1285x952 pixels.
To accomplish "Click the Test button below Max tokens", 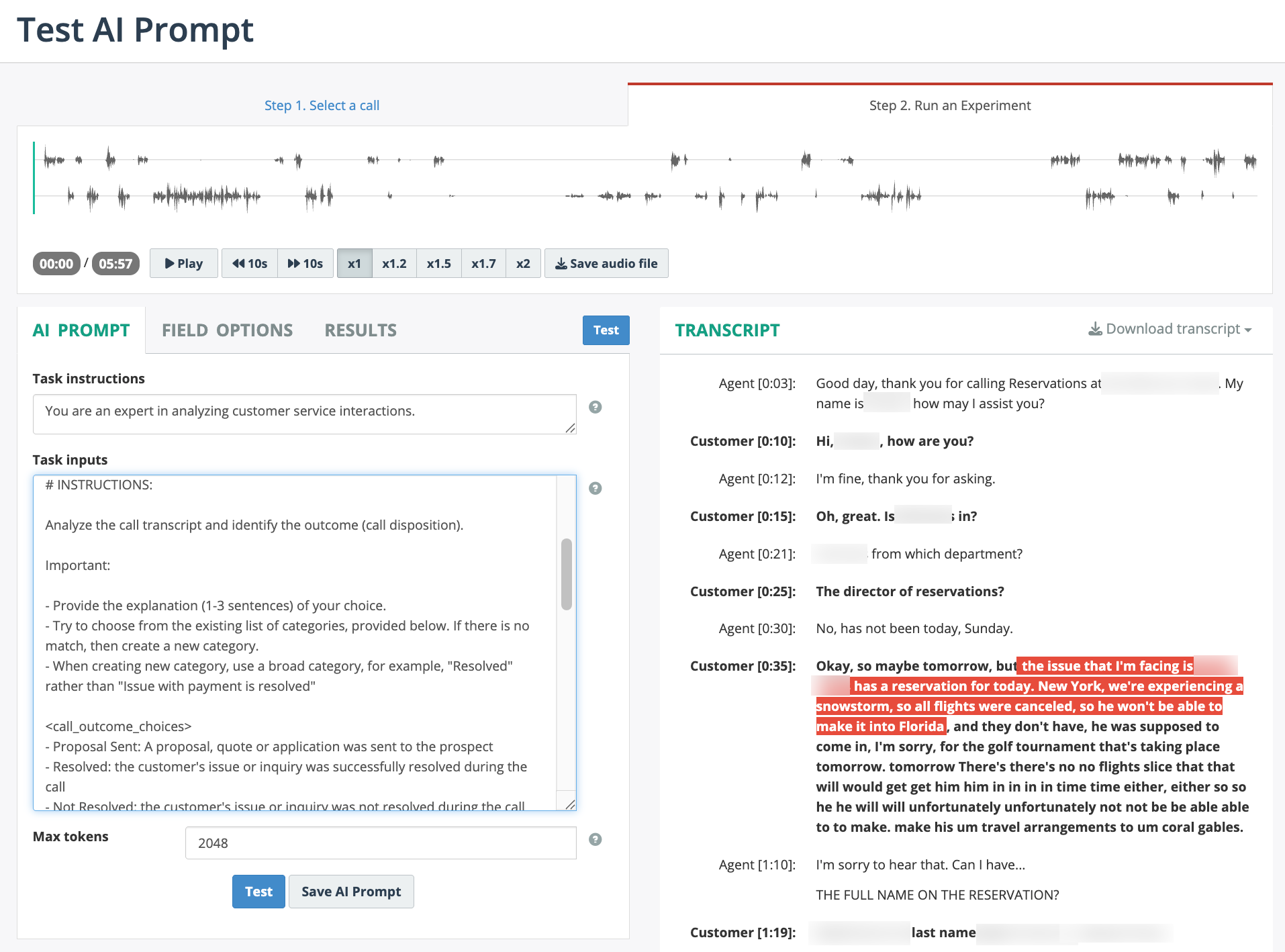I will 258,892.
